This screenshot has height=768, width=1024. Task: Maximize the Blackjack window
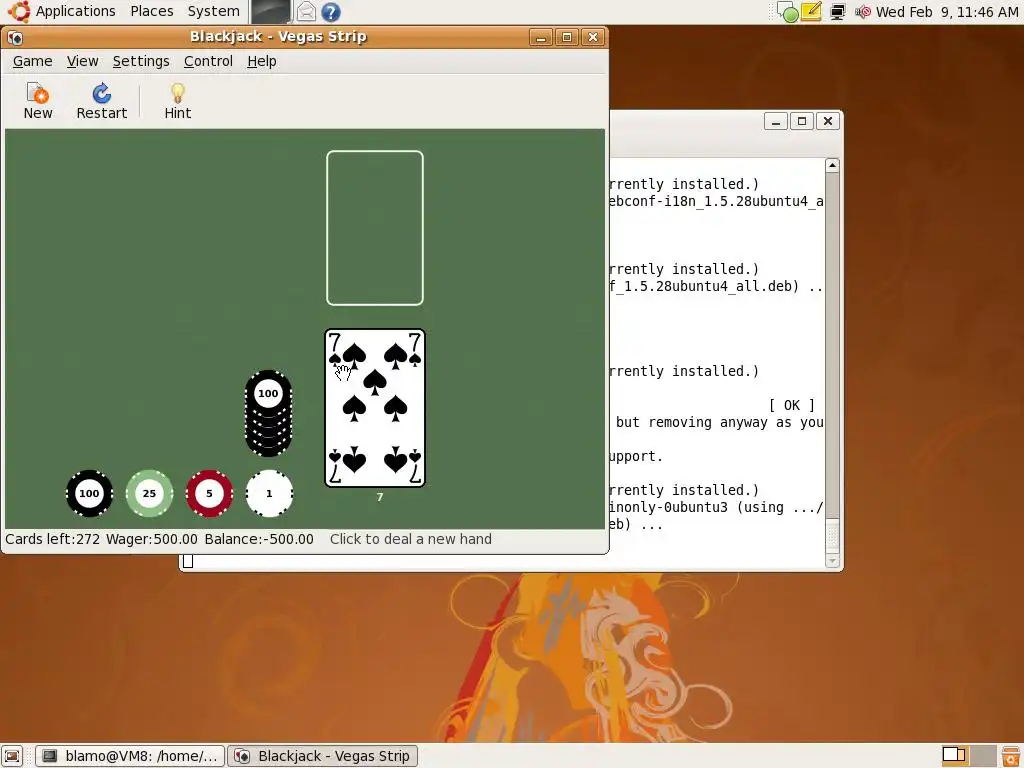[x=567, y=37]
